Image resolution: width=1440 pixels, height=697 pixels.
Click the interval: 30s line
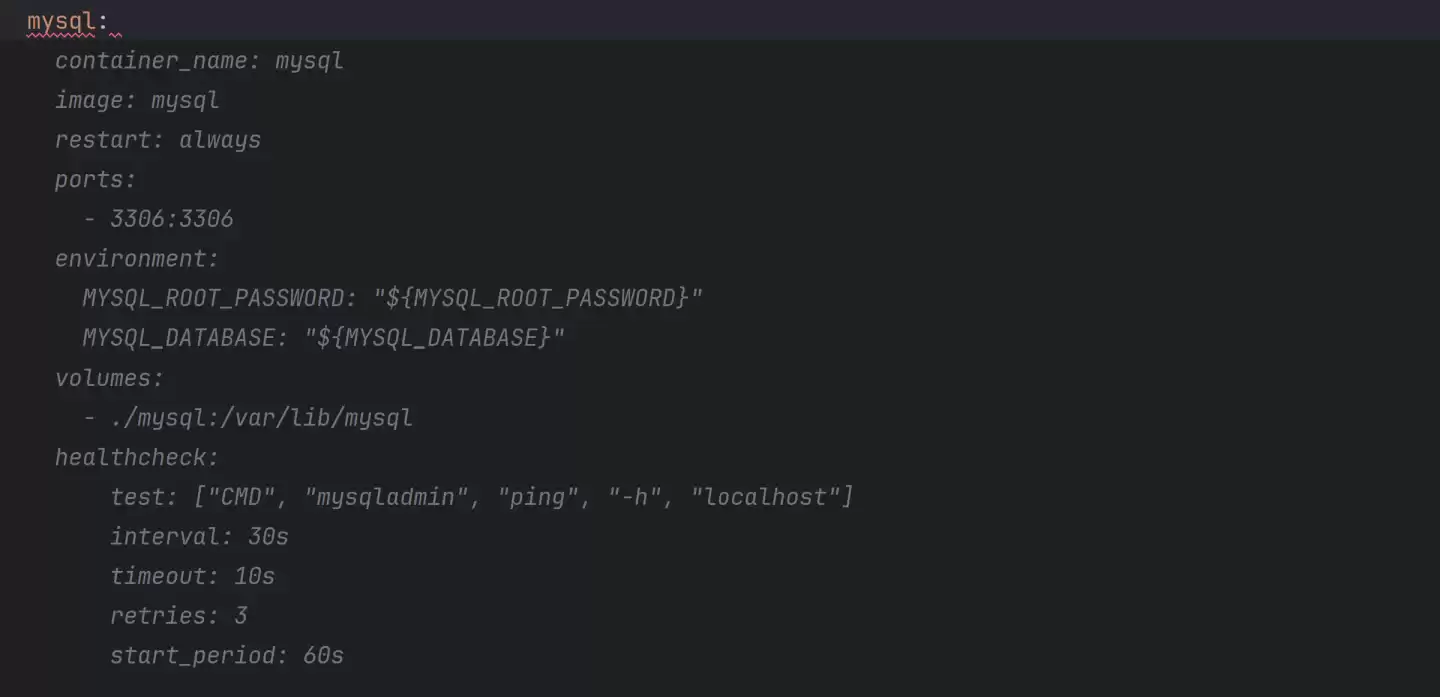[x=199, y=537]
